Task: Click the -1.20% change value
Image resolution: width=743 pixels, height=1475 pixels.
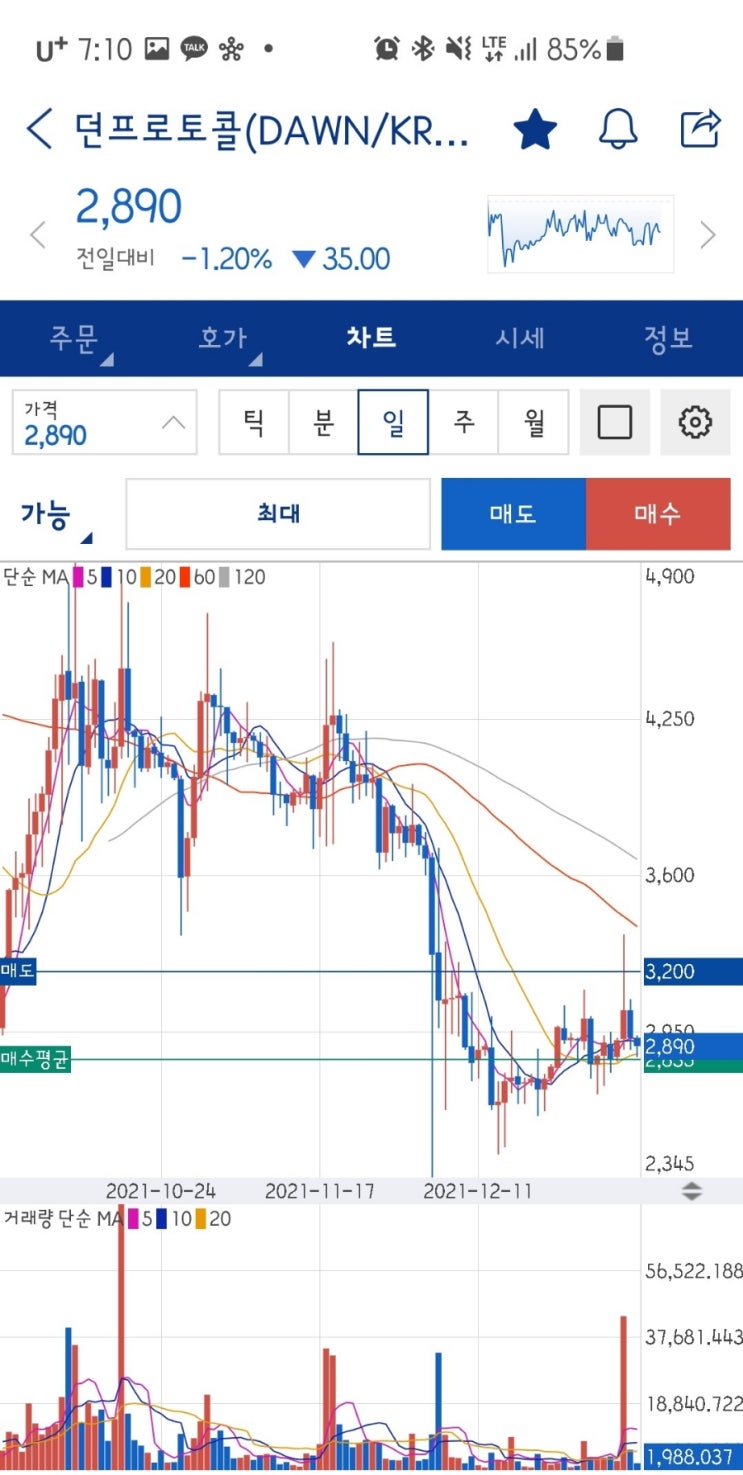Action: (226, 260)
